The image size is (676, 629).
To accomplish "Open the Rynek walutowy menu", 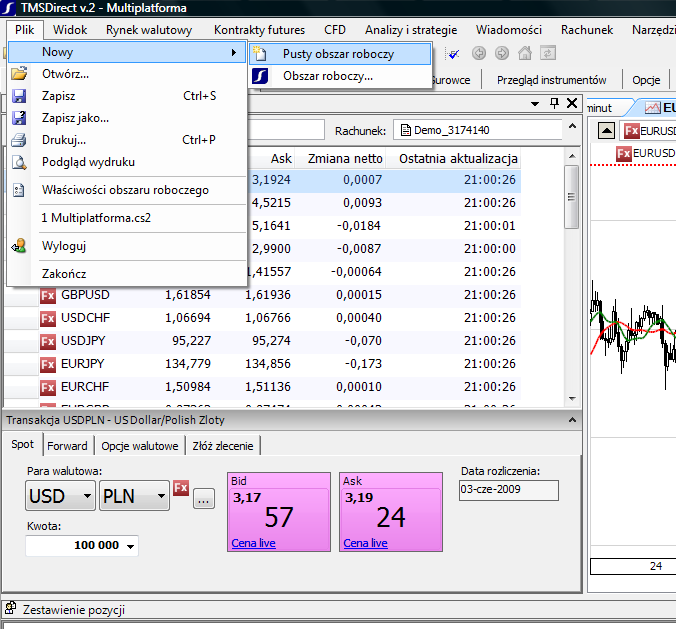I will coord(149,30).
